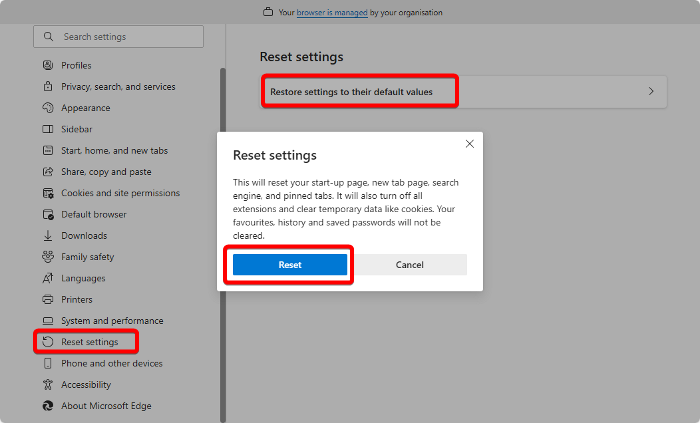Click the Cookies and site permissions icon
The width and height of the screenshot is (700, 423).
tap(48, 193)
